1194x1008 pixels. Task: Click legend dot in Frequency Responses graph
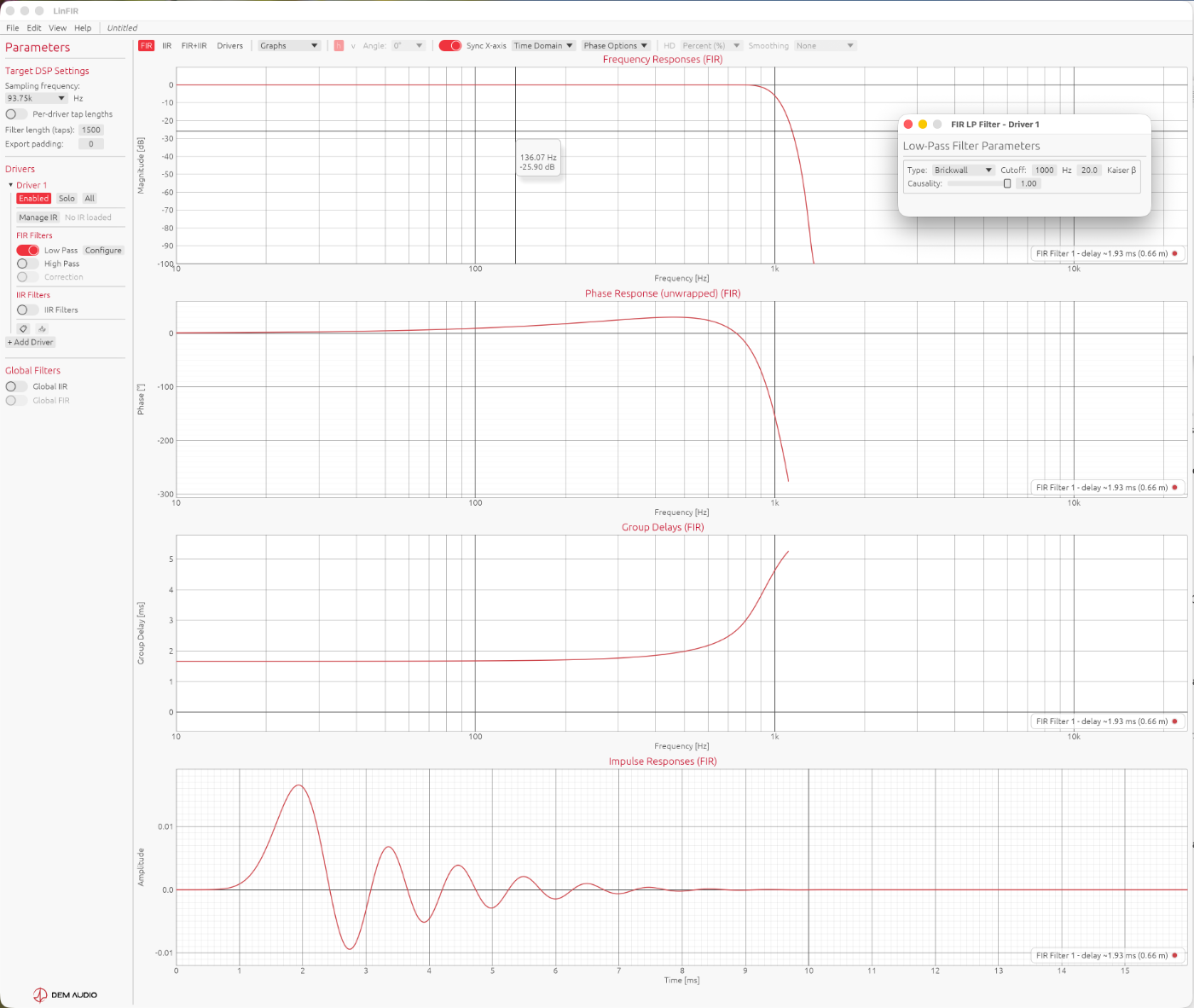pyautogui.click(x=1174, y=253)
